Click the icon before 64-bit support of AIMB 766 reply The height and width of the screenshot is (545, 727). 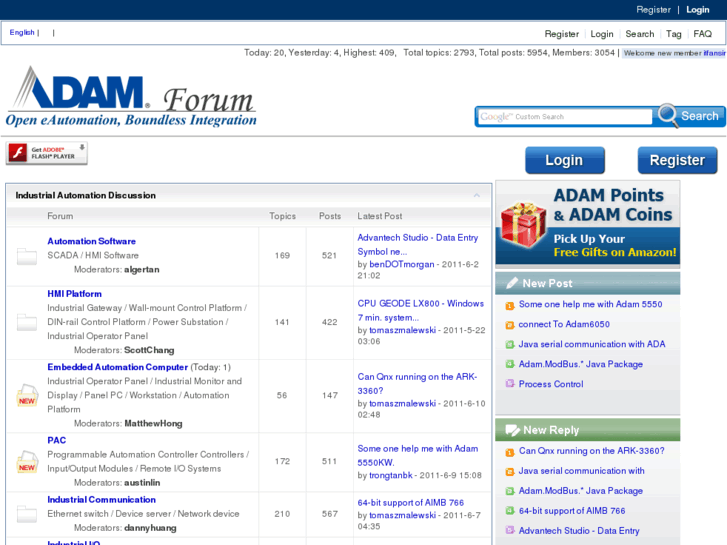pos(510,511)
